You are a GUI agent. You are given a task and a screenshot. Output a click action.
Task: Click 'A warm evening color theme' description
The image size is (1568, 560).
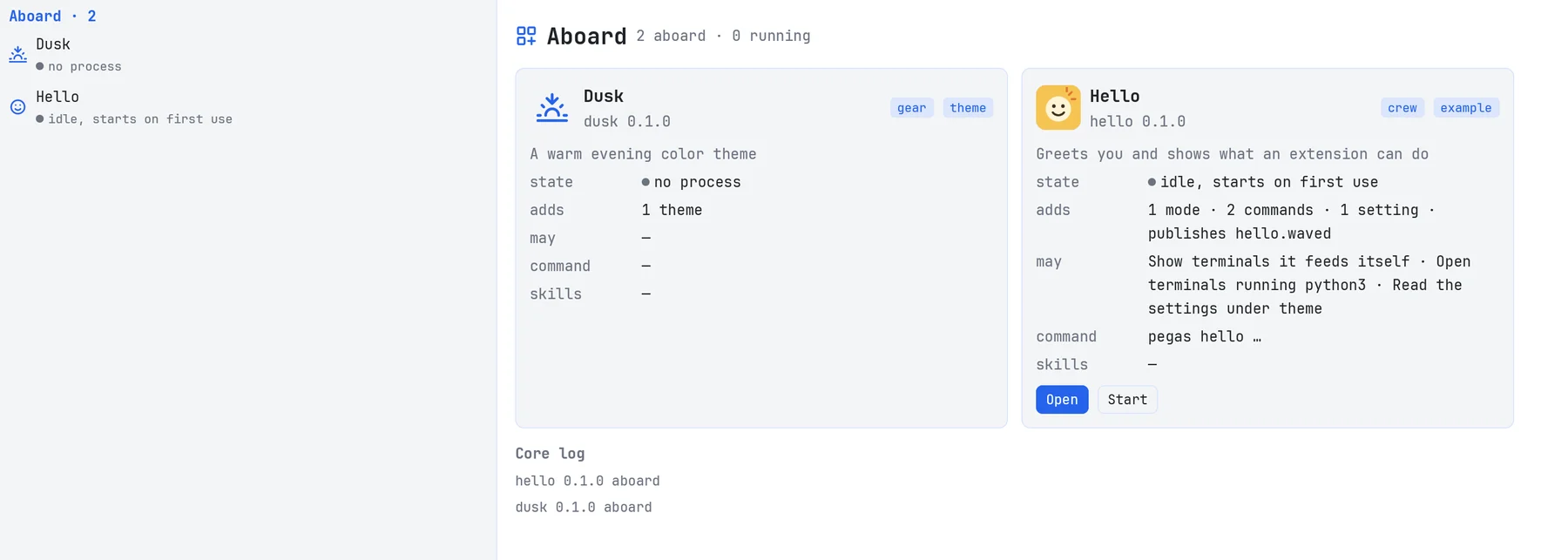[643, 154]
